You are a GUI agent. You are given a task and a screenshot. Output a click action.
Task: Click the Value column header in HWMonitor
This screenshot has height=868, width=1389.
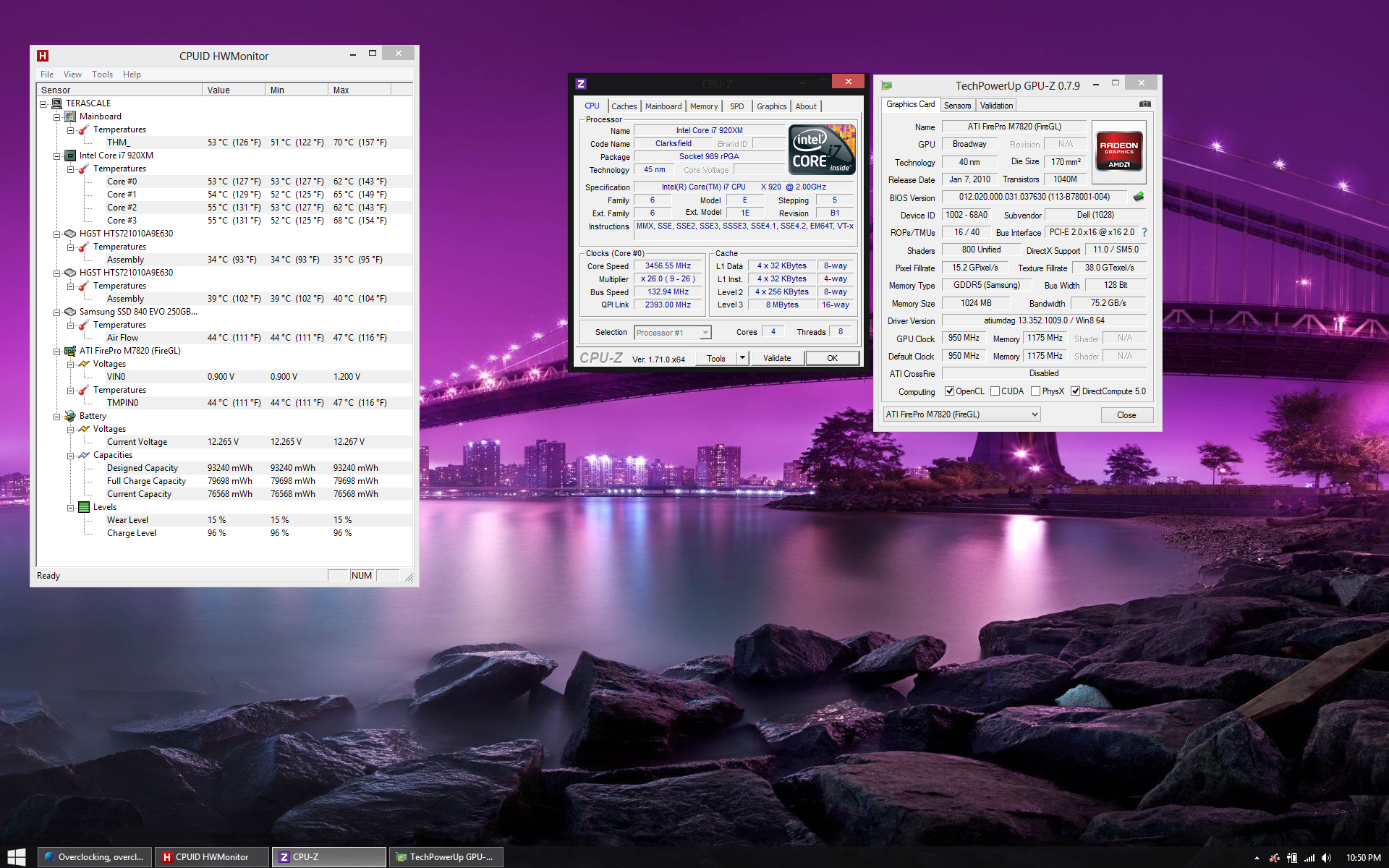click(234, 90)
